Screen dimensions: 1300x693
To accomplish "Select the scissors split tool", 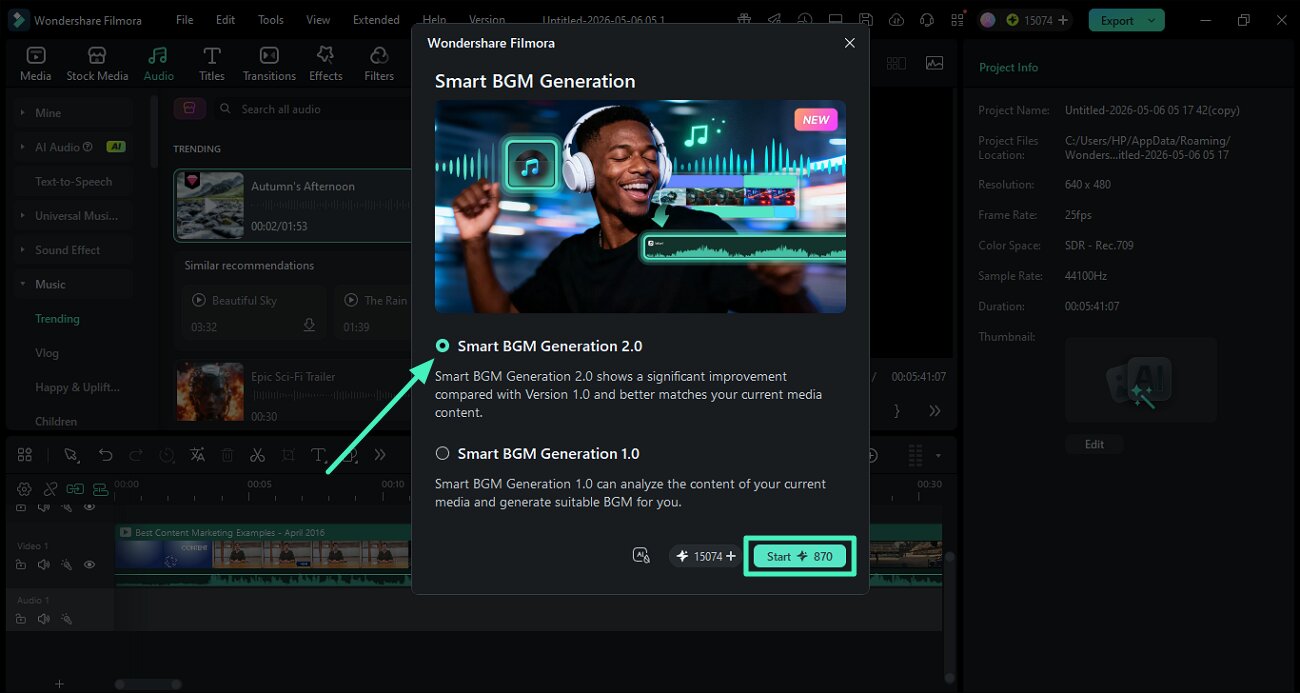I will (x=257, y=455).
